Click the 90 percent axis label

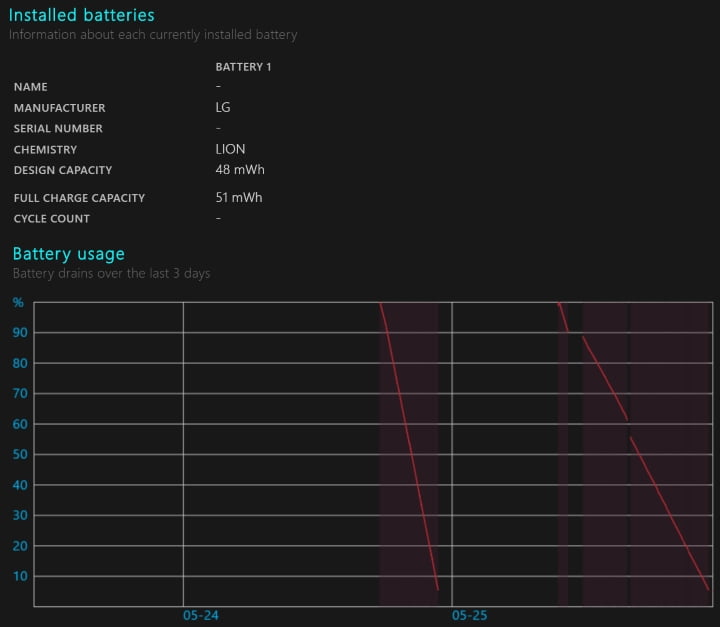pyautogui.click(x=19, y=333)
